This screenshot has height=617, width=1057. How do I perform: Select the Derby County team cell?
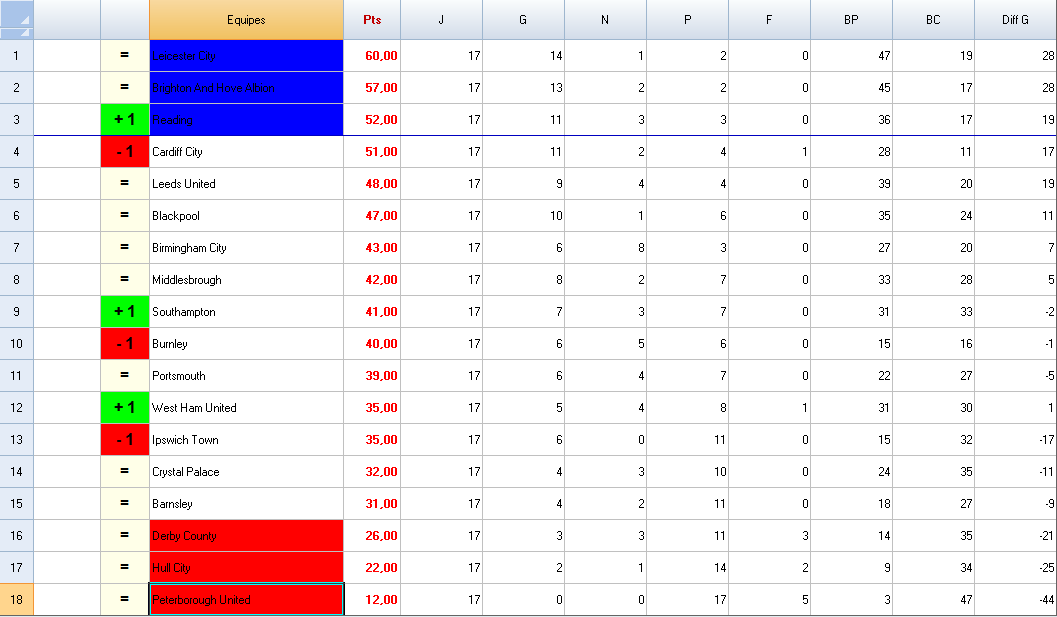click(x=246, y=535)
